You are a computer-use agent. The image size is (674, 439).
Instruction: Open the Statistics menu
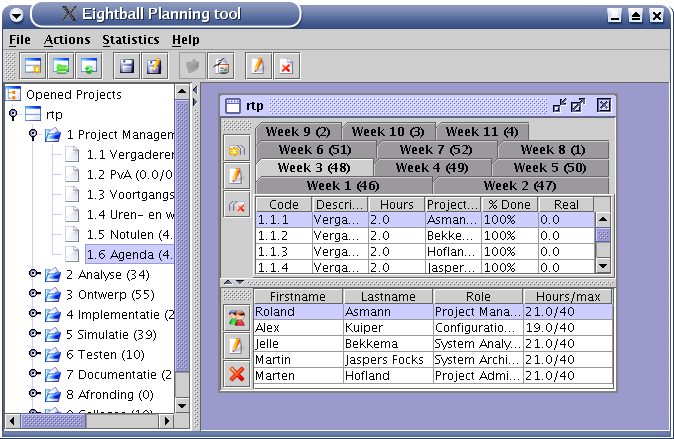point(130,40)
